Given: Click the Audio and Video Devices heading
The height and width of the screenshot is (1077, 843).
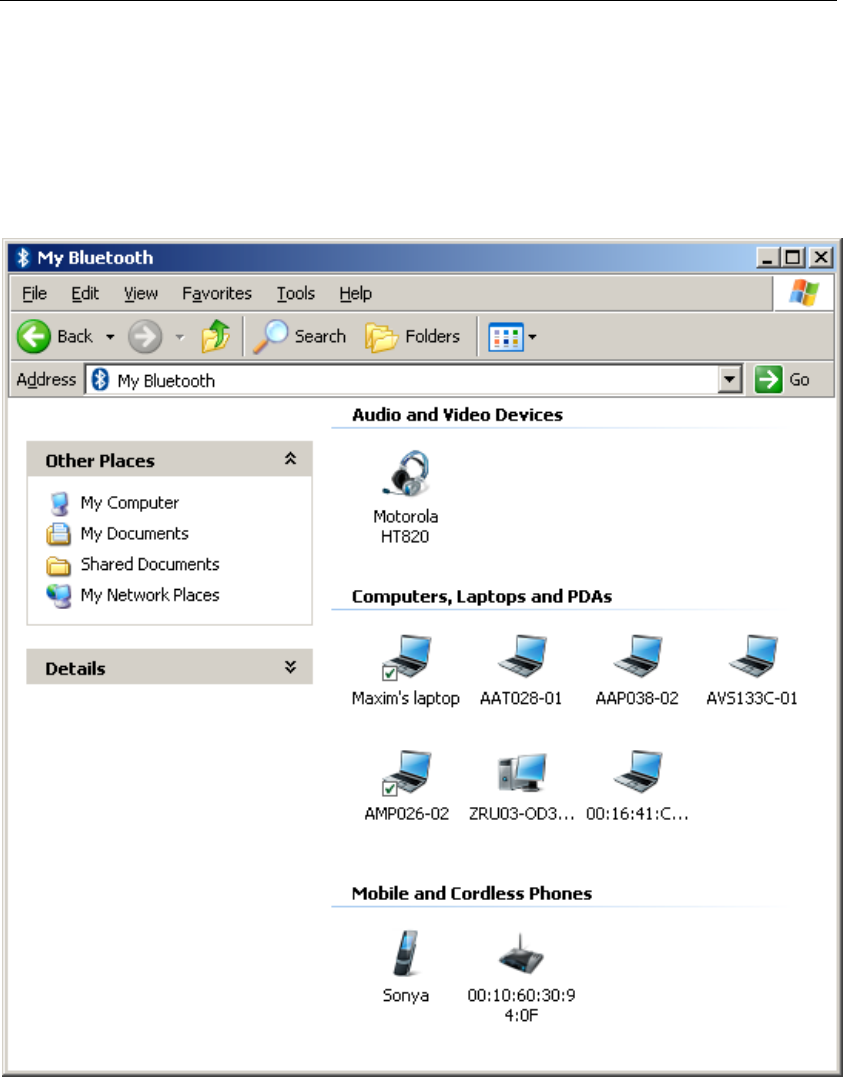Looking at the screenshot, I should tap(457, 415).
